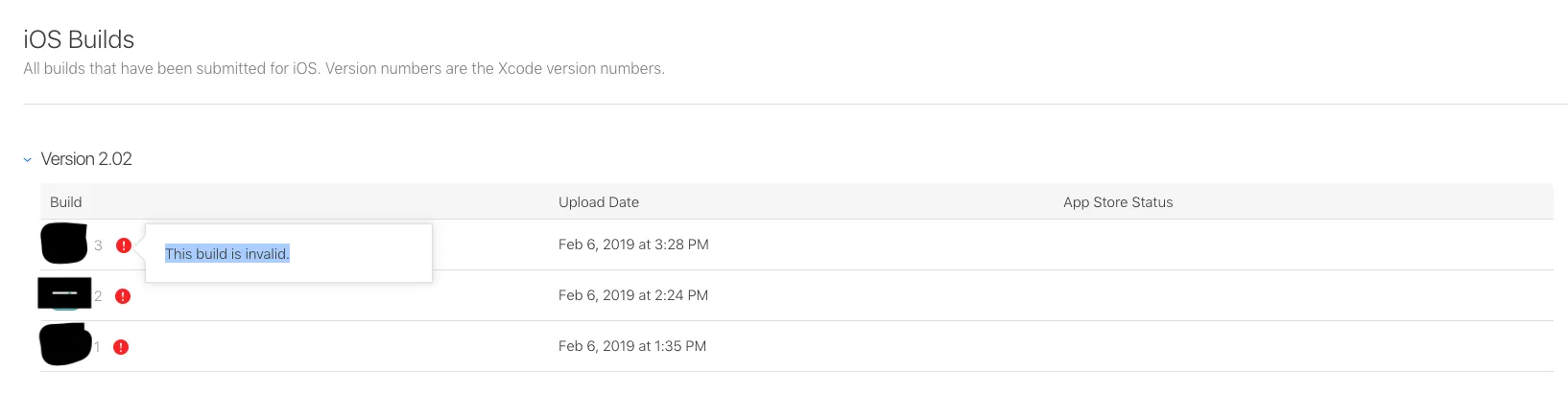1568x396 pixels.
Task: Click the Build column header
Action: (66, 202)
